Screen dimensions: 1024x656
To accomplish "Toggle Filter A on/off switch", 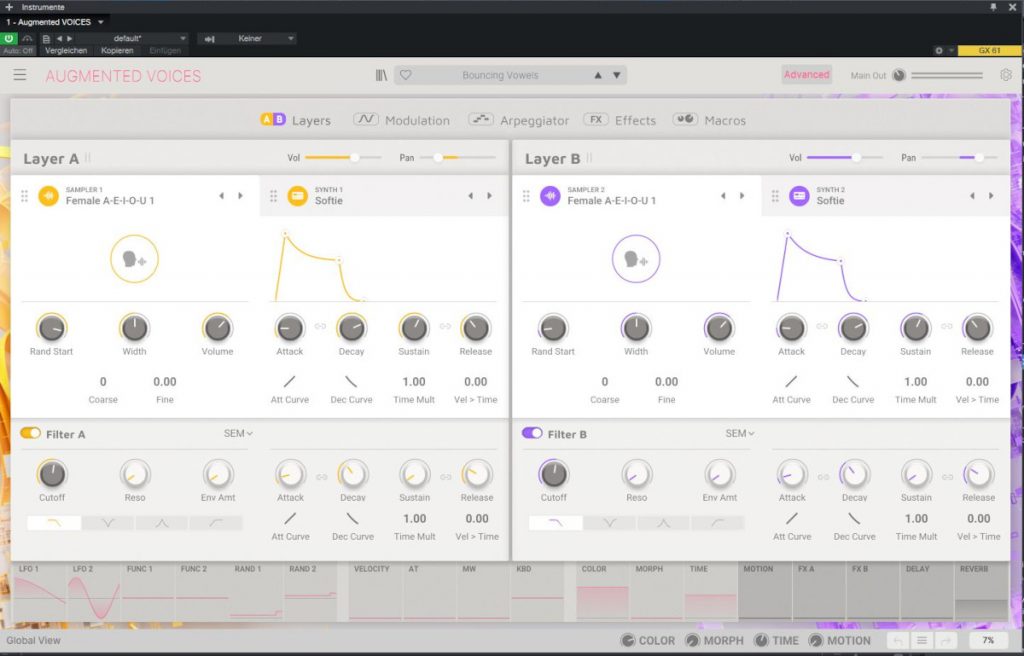I will pos(31,433).
